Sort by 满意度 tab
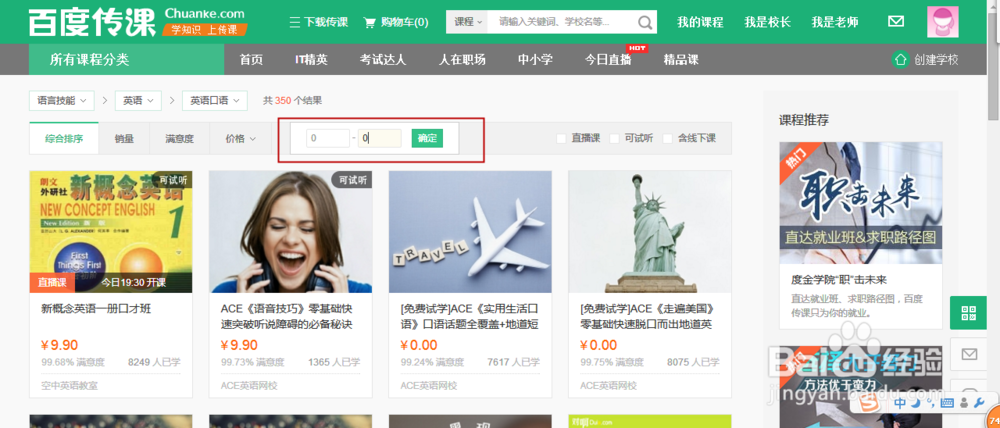The width and height of the screenshot is (1000, 428). 179,138
